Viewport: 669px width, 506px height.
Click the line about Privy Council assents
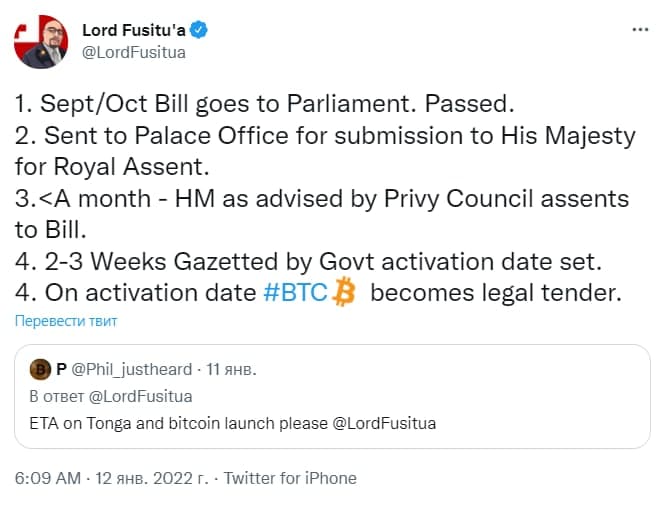[x=322, y=214]
